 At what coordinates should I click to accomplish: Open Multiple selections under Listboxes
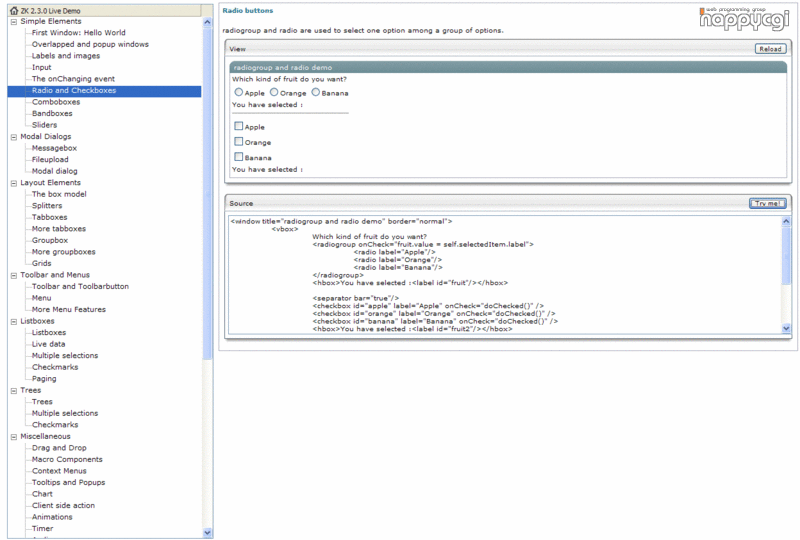click(x=65, y=356)
